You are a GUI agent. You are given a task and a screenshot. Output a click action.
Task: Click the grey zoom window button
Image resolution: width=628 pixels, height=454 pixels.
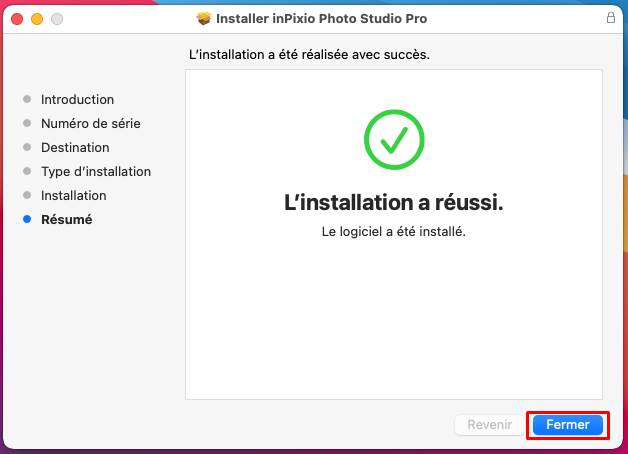57,19
